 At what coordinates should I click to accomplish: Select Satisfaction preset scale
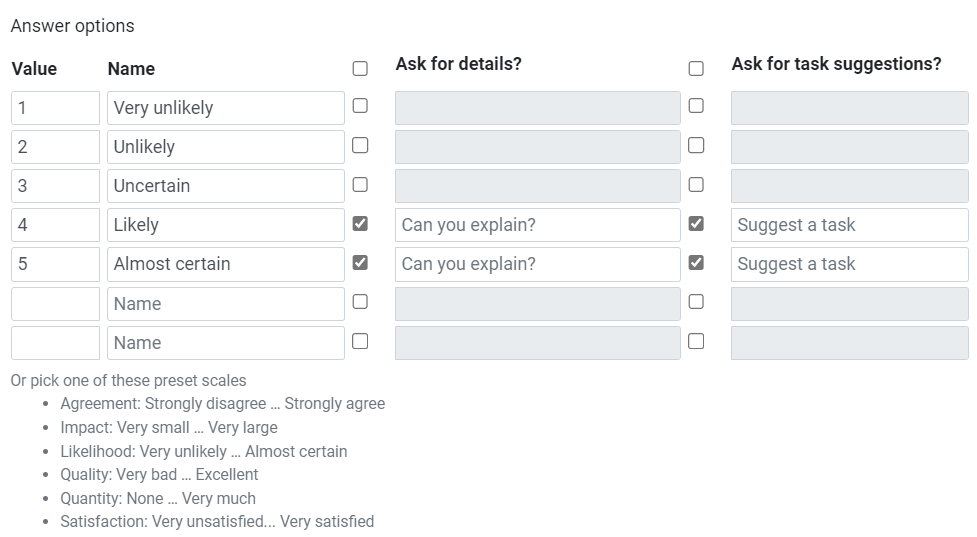click(x=217, y=522)
